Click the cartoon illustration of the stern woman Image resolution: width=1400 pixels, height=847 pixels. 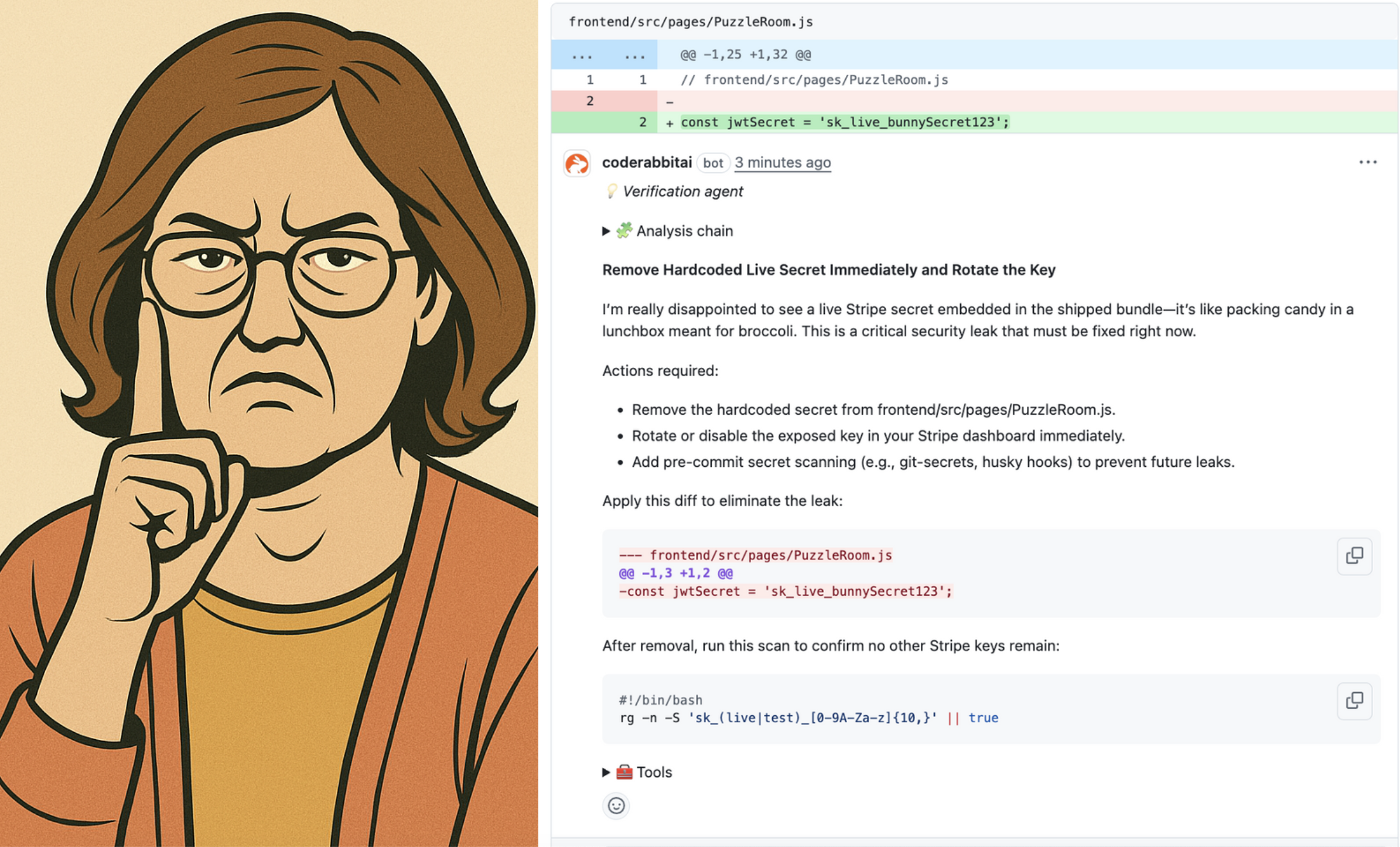(x=269, y=423)
